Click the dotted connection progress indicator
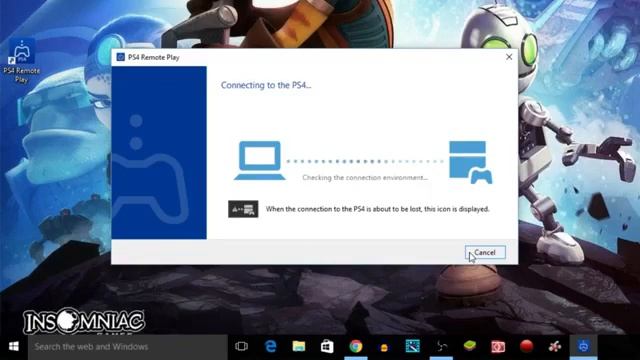The width and height of the screenshot is (640, 360). click(365, 162)
